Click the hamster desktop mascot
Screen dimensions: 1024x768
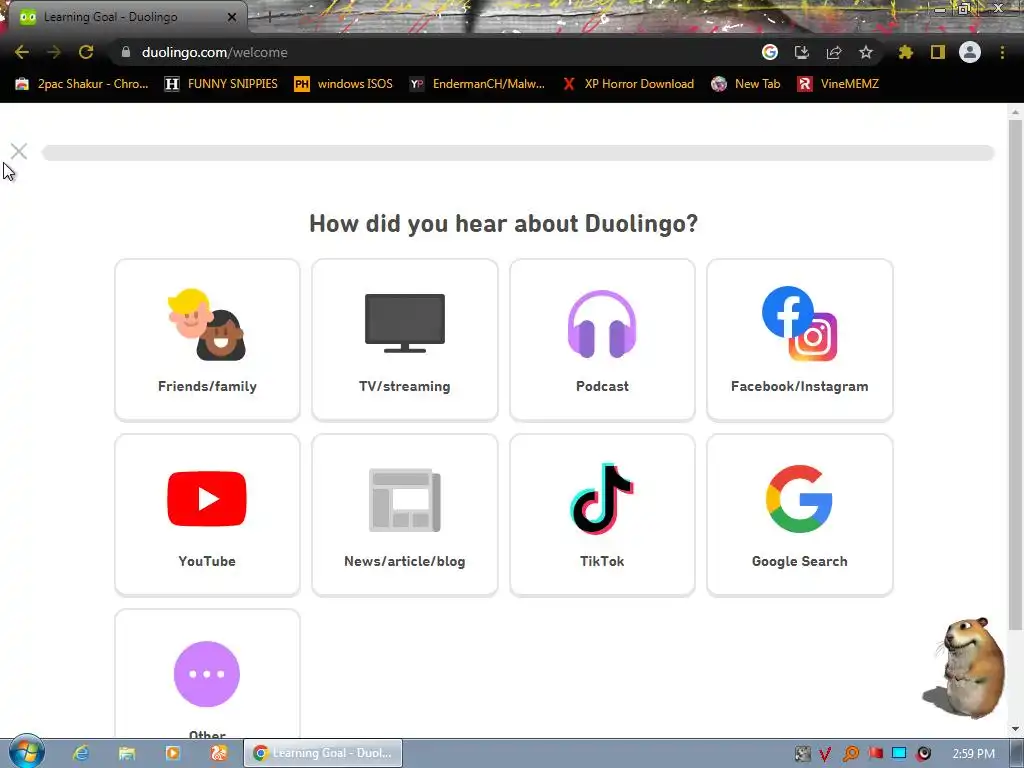click(965, 667)
